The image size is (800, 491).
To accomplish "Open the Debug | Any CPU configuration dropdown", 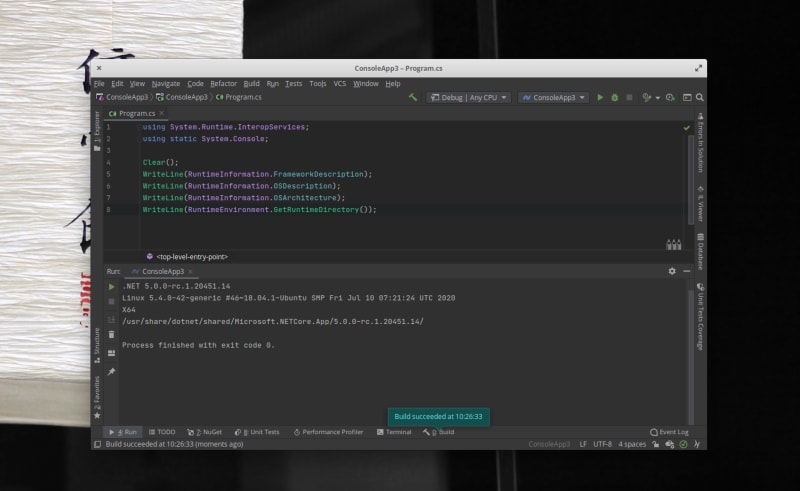I will click(x=468, y=97).
